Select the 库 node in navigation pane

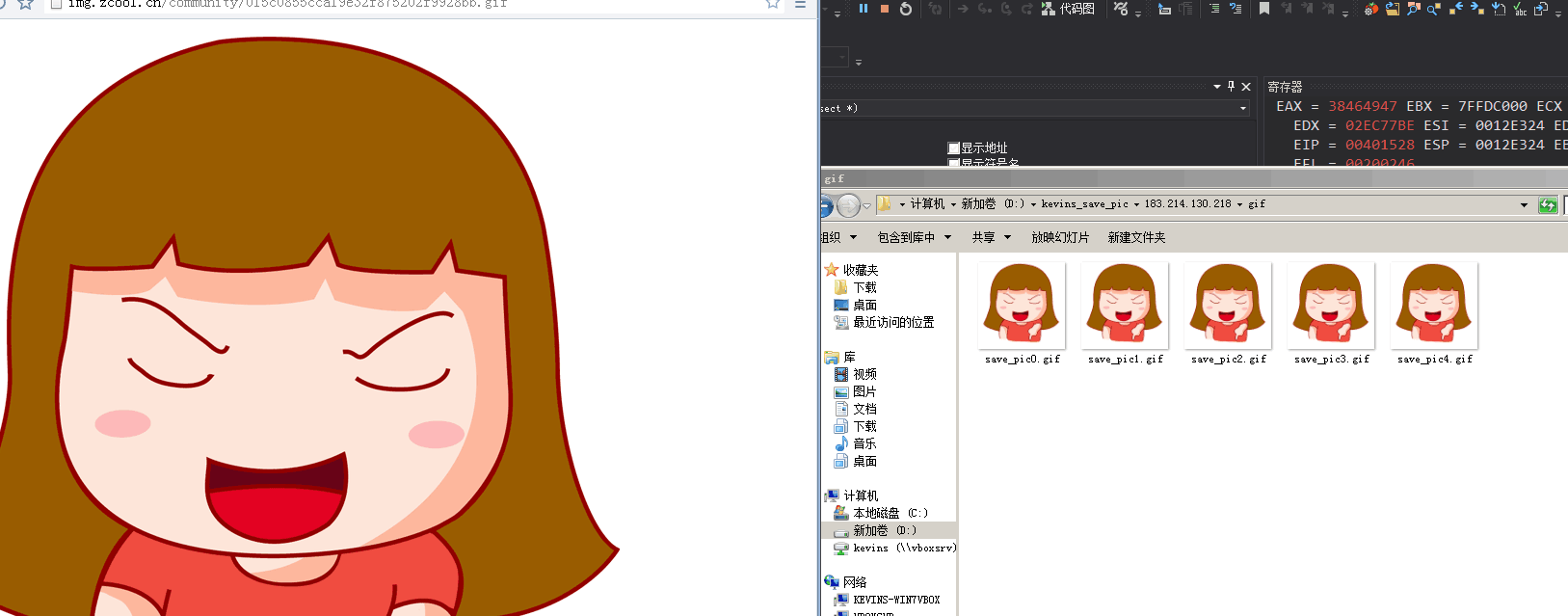click(x=849, y=357)
